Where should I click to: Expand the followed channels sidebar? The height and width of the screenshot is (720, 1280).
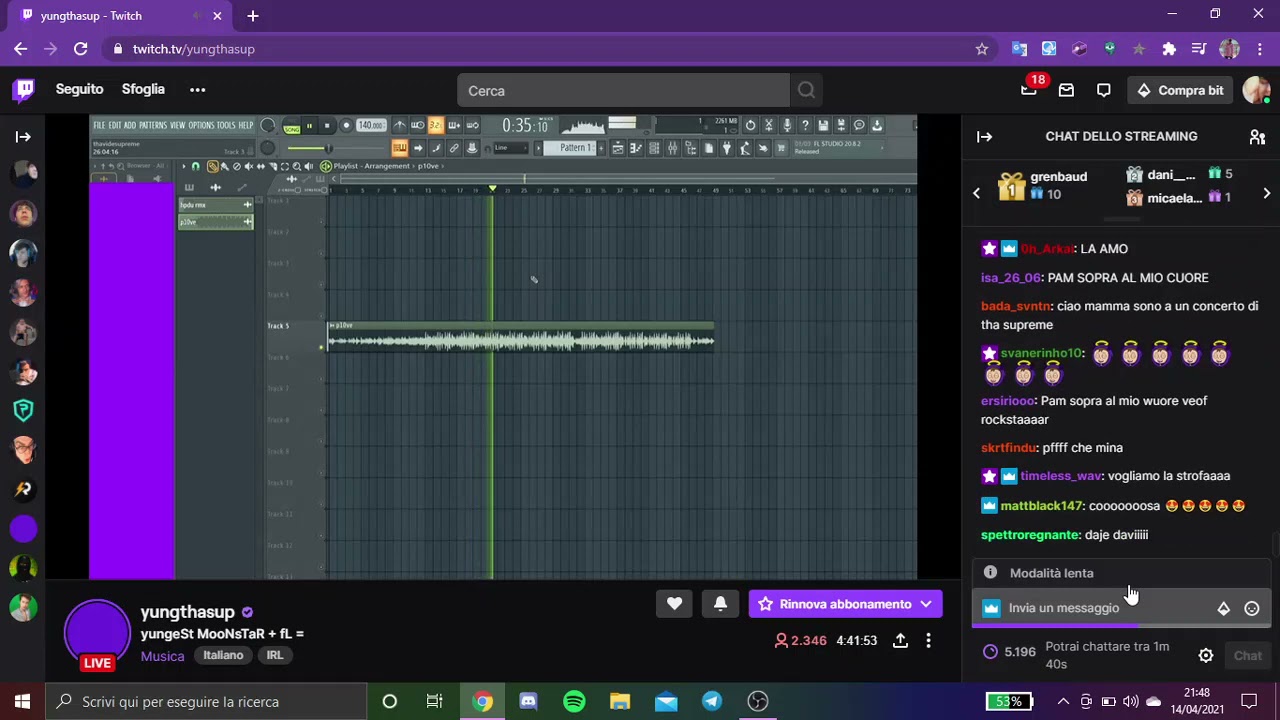(23, 137)
